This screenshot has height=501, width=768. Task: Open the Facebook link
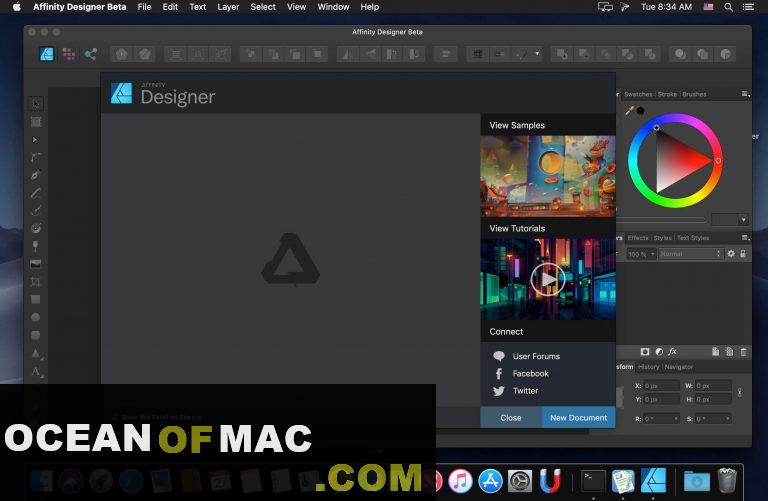click(x=530, y=373)
